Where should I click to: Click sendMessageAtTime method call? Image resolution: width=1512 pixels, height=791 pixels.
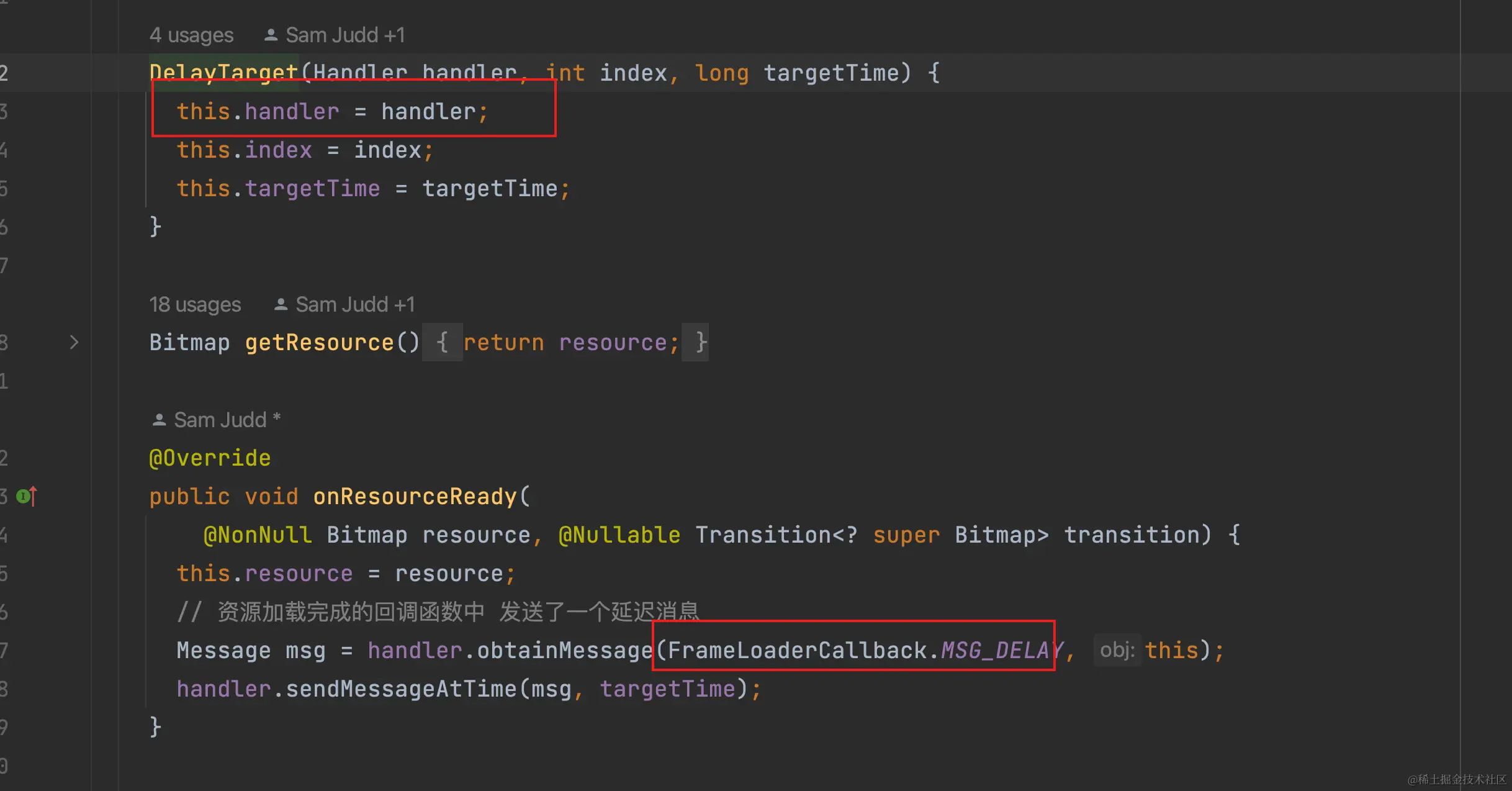click(400, 689)
